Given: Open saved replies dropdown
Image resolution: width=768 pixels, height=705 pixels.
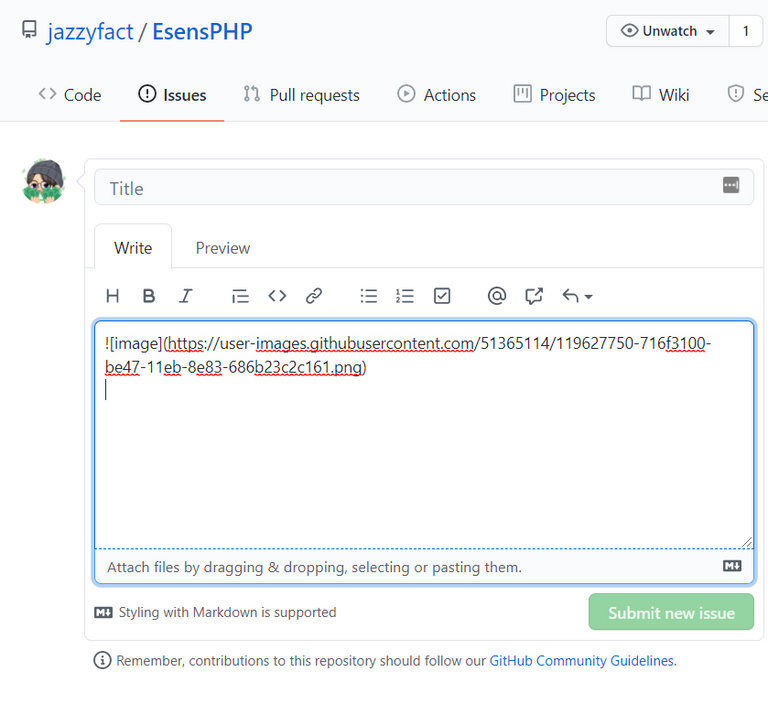Looking at the screenshot, I should pos(577,296).
